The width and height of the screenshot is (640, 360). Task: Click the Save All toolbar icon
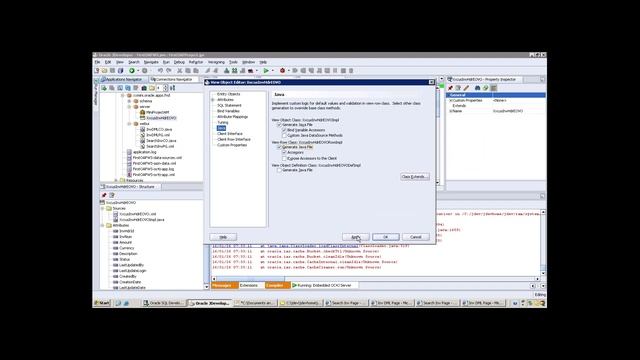[120, 71]
